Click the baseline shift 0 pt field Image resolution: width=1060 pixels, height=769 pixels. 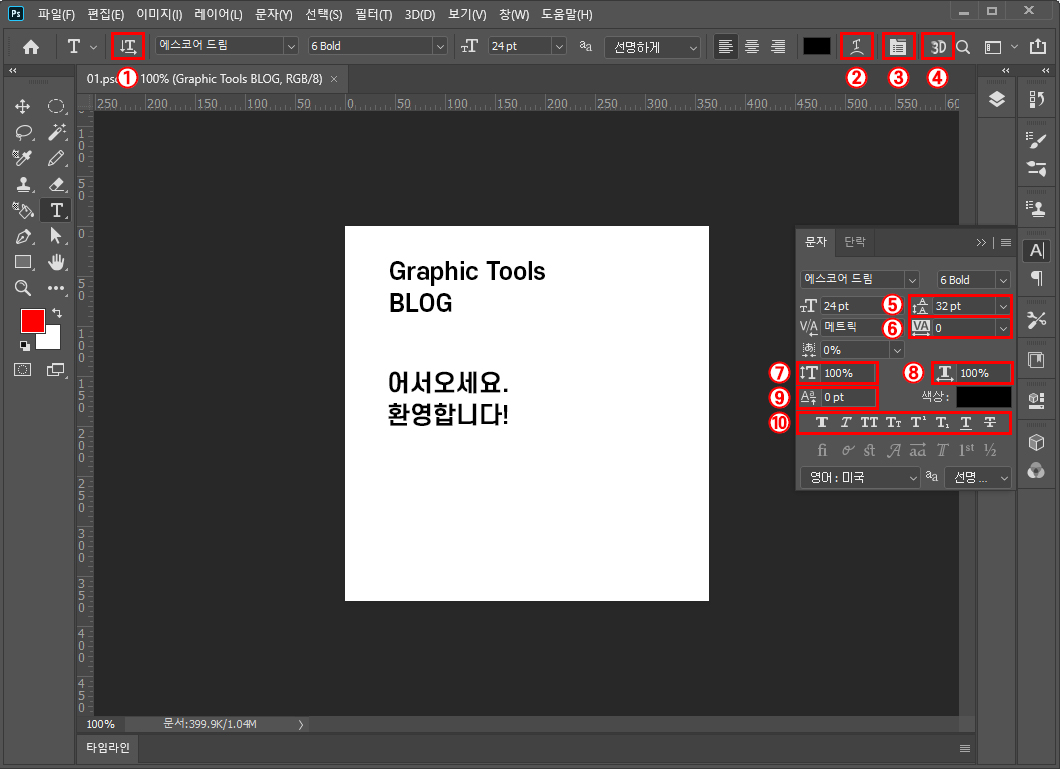pos(848,397)
